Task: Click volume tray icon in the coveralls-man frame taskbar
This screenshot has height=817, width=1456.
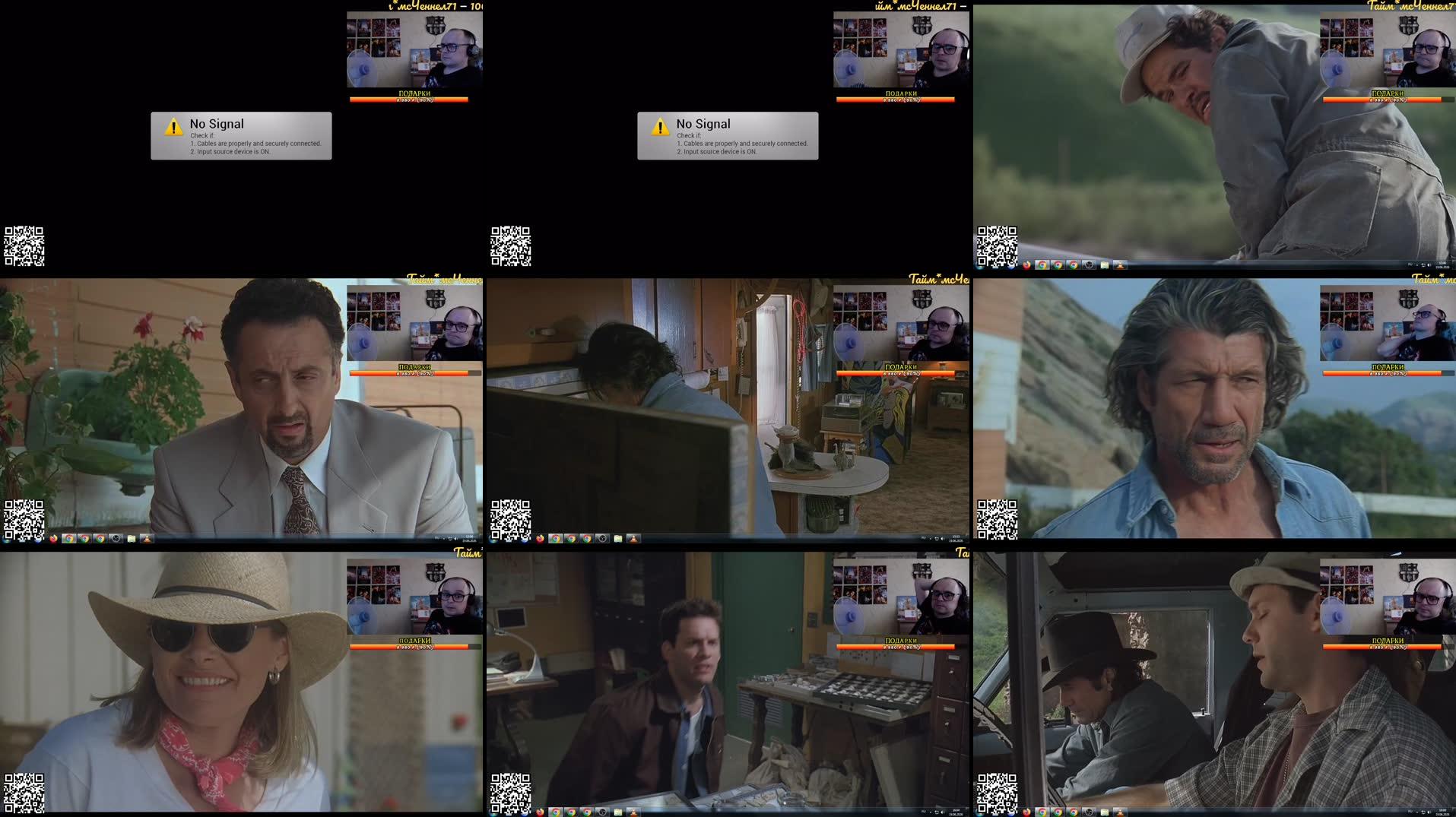Action: 1429,265
